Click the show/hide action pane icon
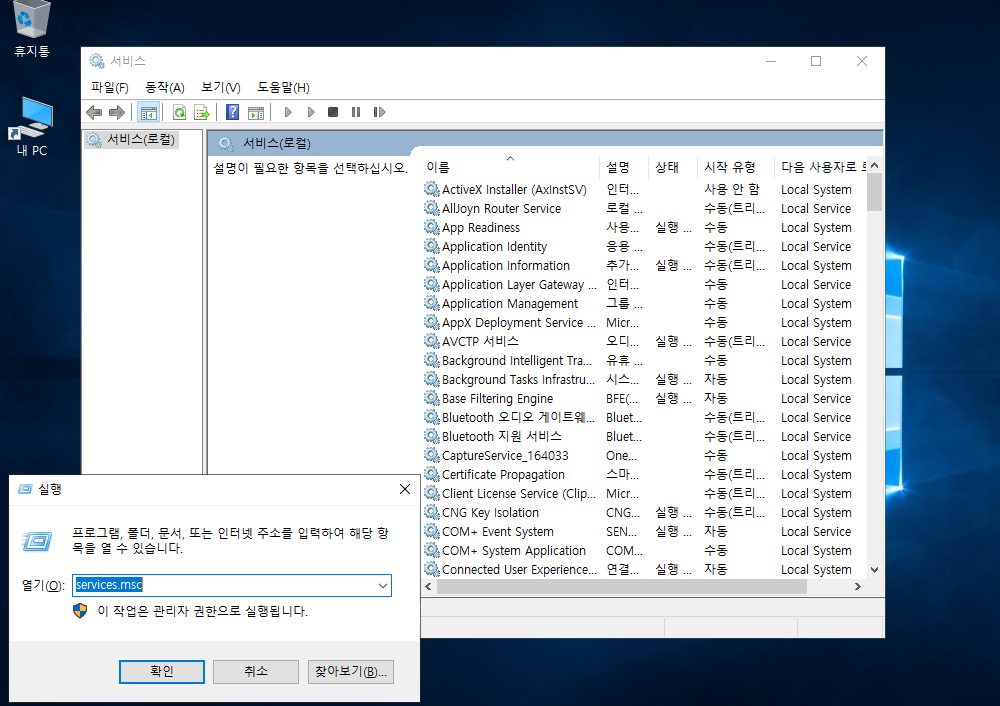This screenshot has width=1000, height=706. 256,113
